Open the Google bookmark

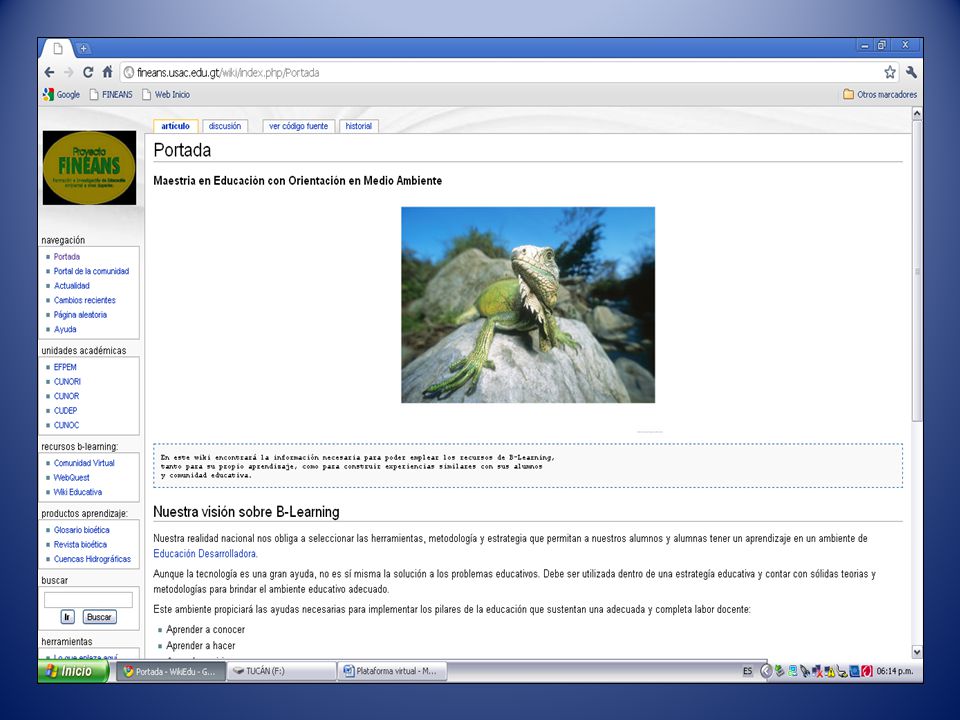[61, 94]
